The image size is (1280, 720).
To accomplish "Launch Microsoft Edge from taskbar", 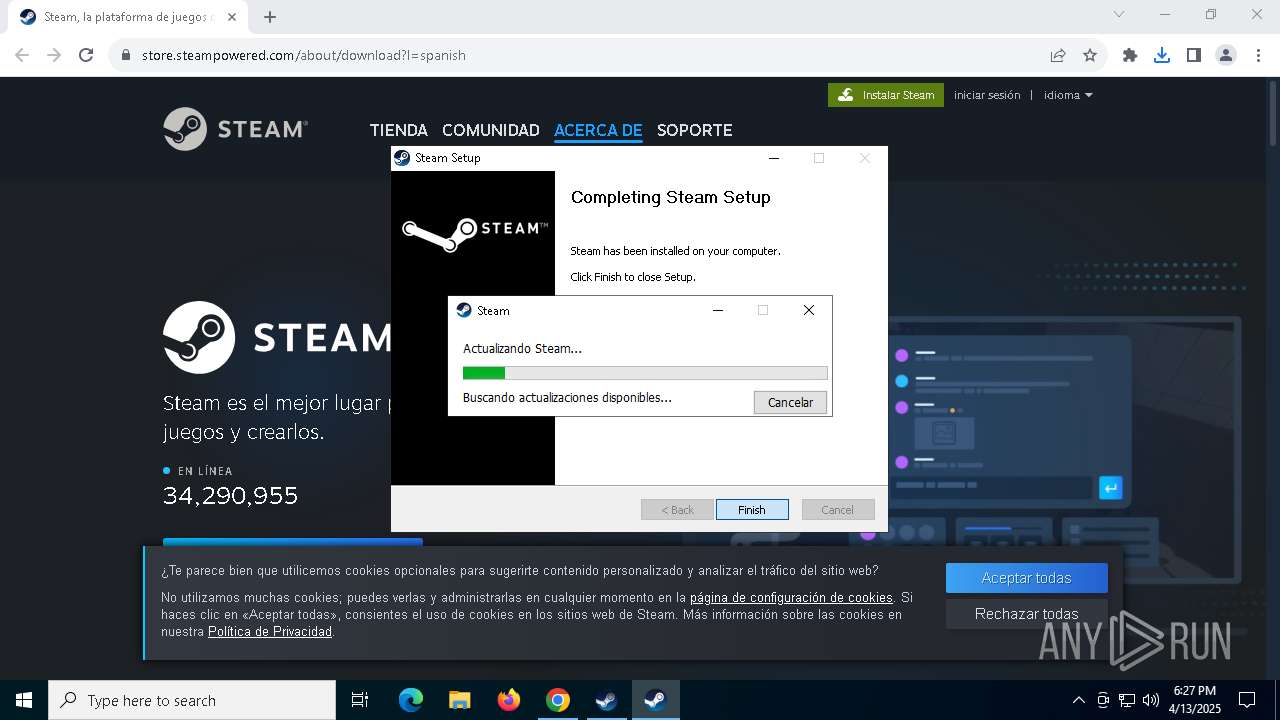I will coord(411,700).
